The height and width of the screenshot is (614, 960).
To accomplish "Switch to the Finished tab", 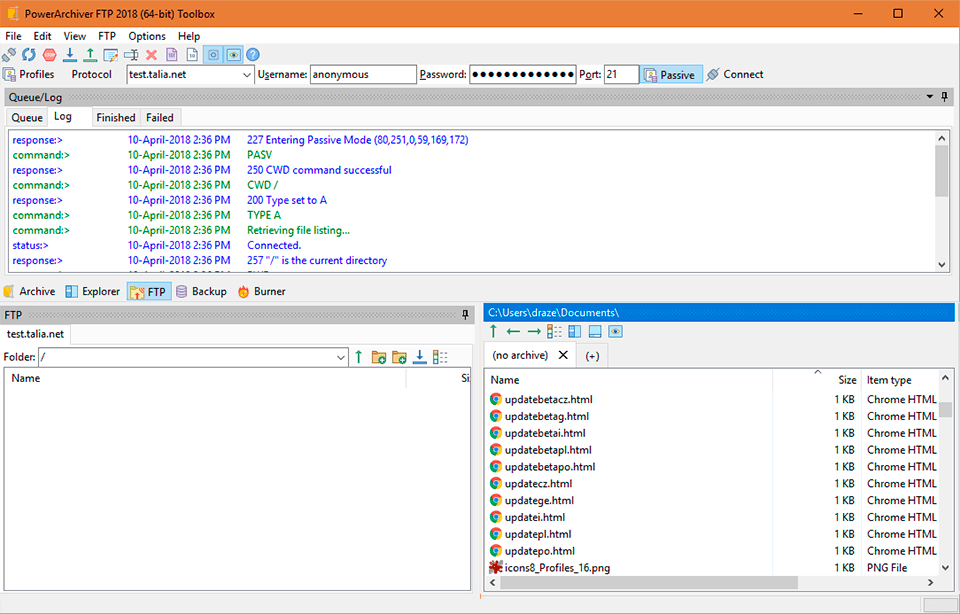I will [115, 117].
